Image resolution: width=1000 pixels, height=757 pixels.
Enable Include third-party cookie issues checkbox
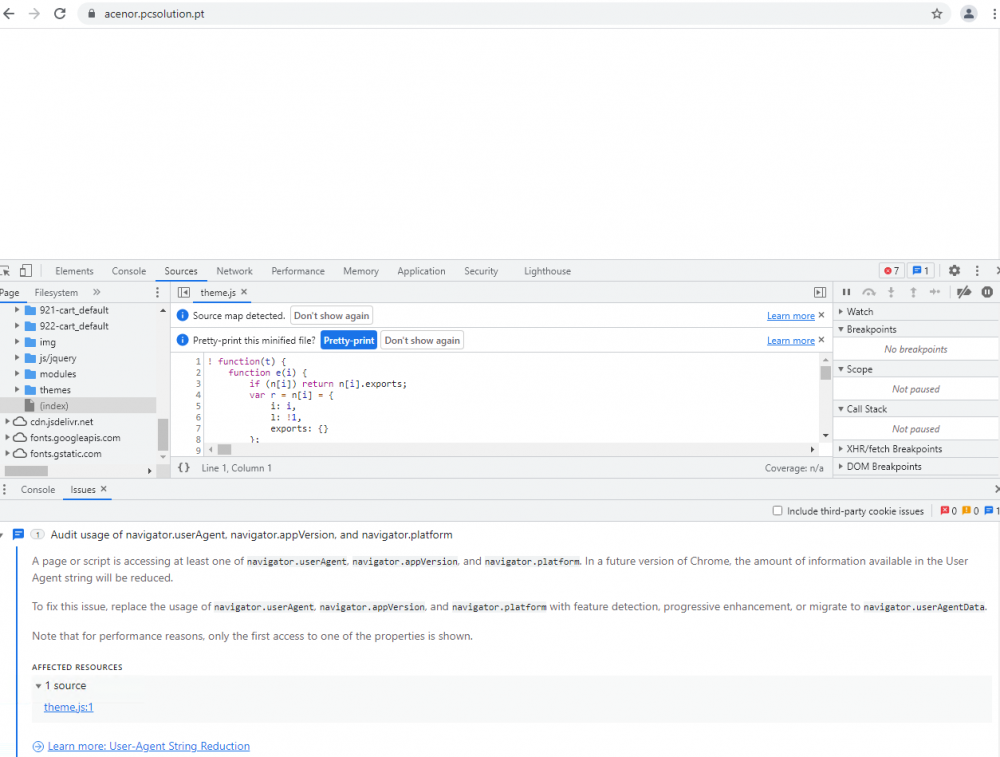(x=777, y=511)
